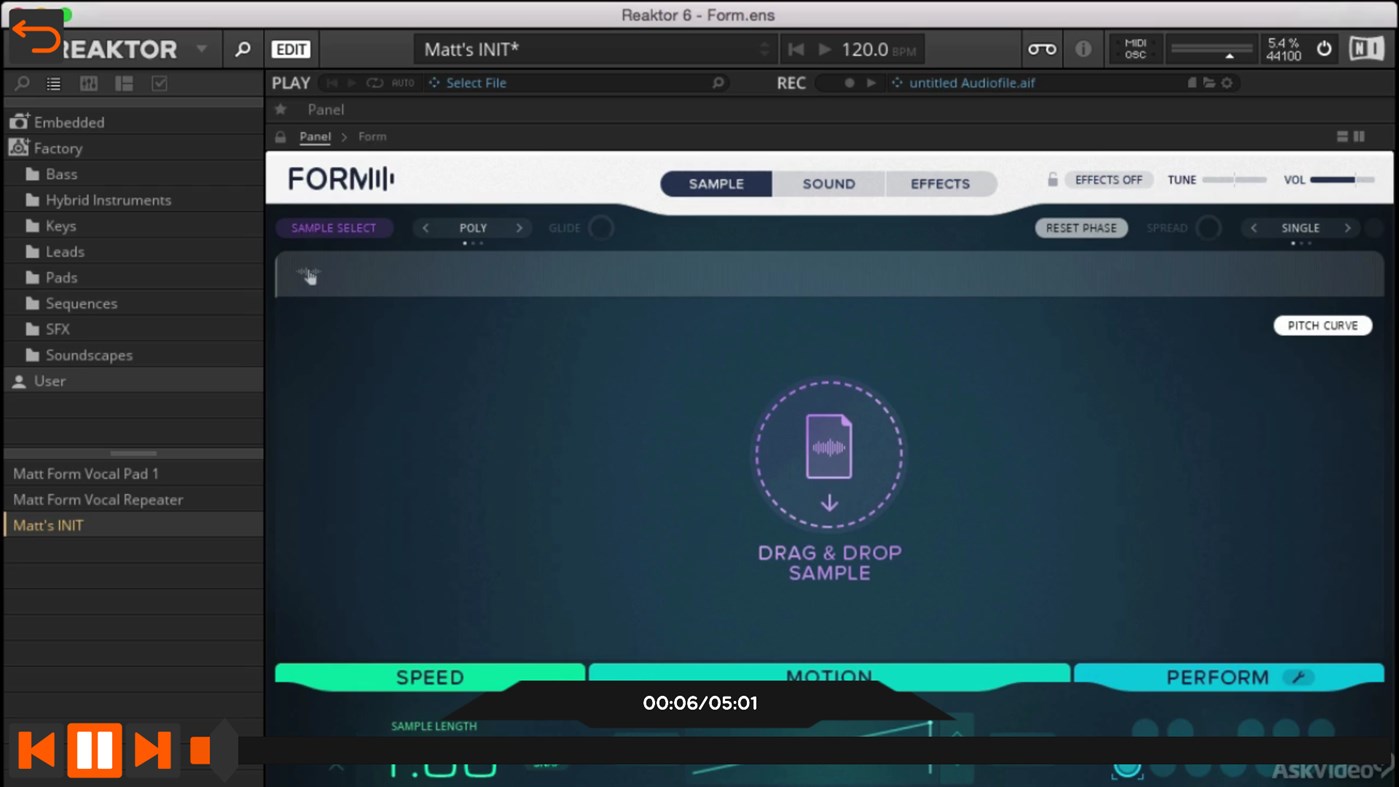This screenshot has width=1399, height=787.
Task: Toggle the effects lock icon
Action: pyautogui.click(x=1052, y=180)
